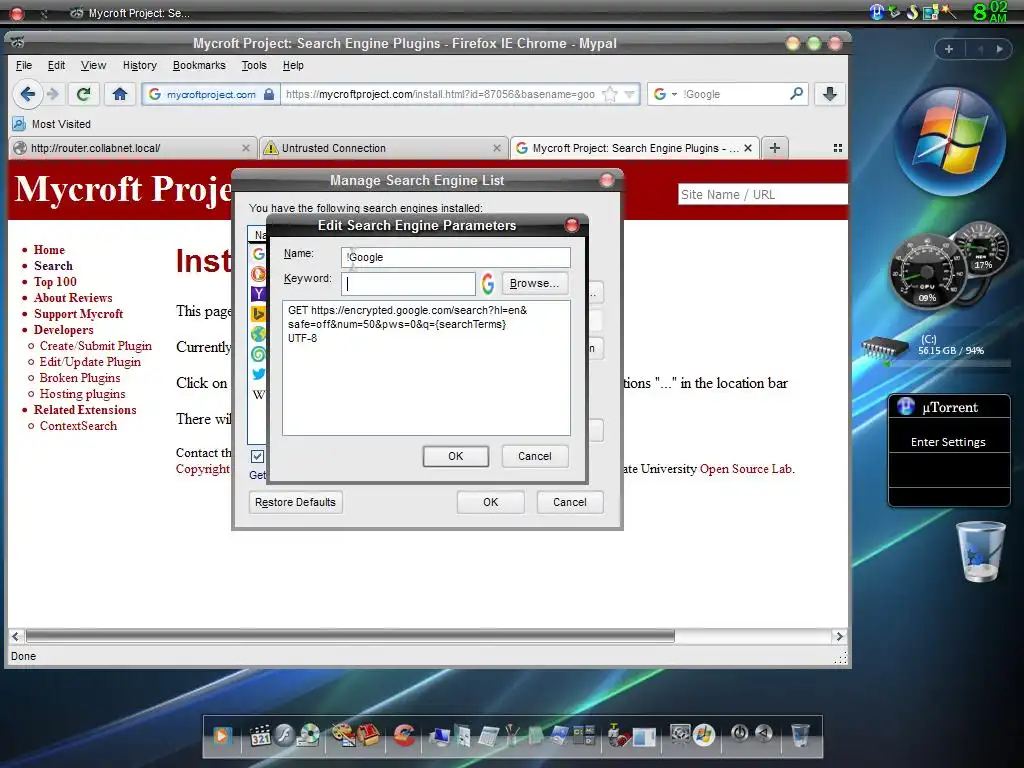
Task: Click Restore Defaults button
Action: click(x=295, y=502)
